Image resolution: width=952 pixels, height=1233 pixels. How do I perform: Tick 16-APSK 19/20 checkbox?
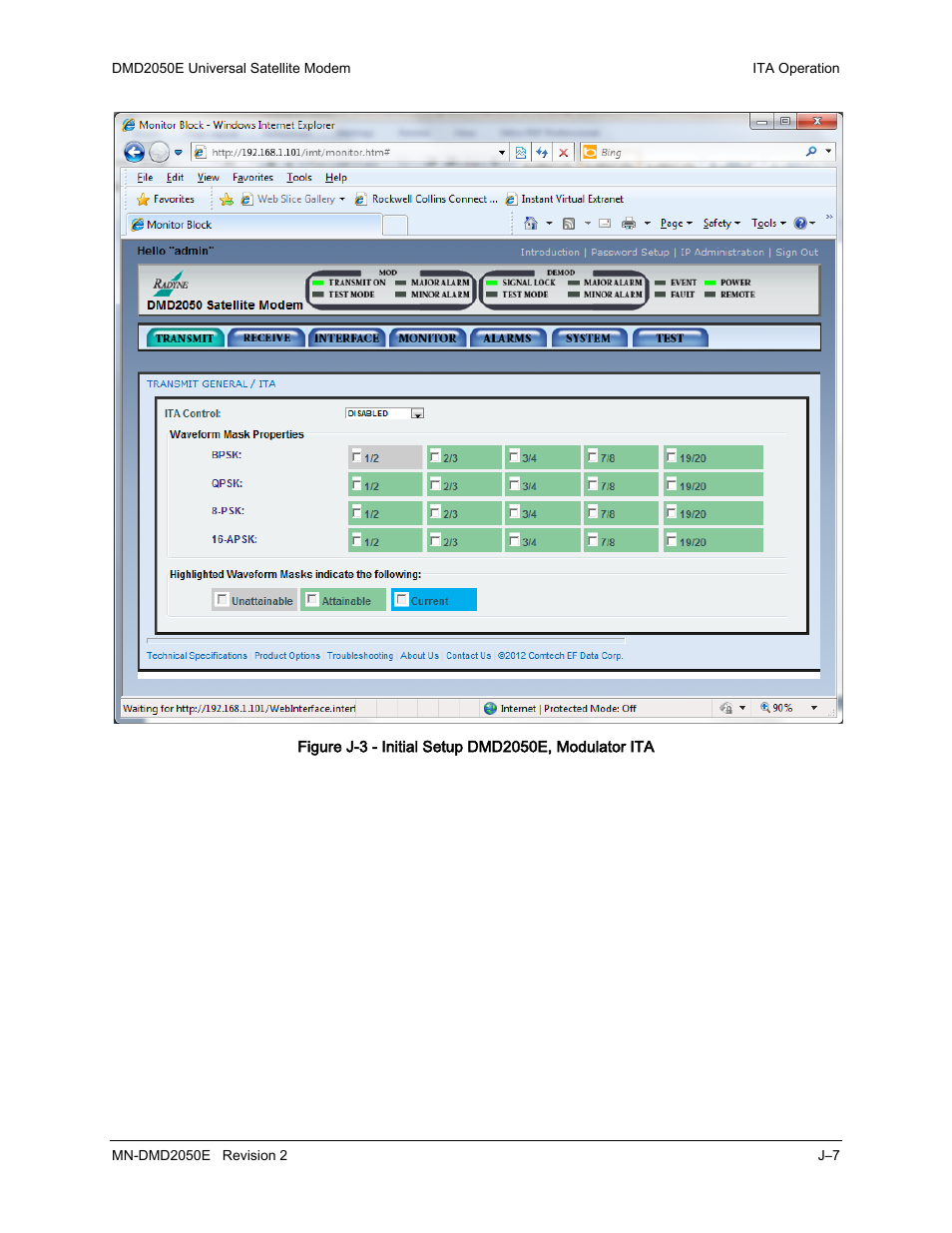672,540
